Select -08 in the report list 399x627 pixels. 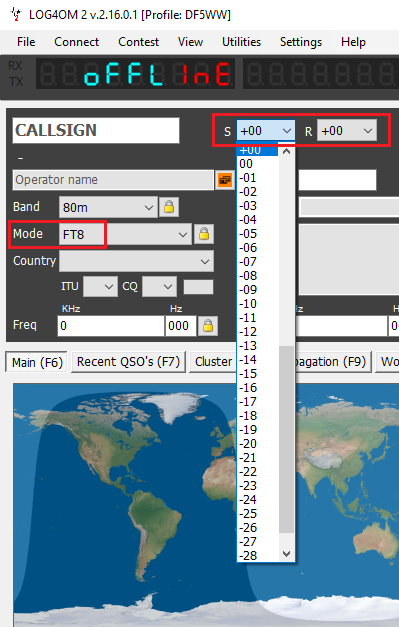(258, 276)
